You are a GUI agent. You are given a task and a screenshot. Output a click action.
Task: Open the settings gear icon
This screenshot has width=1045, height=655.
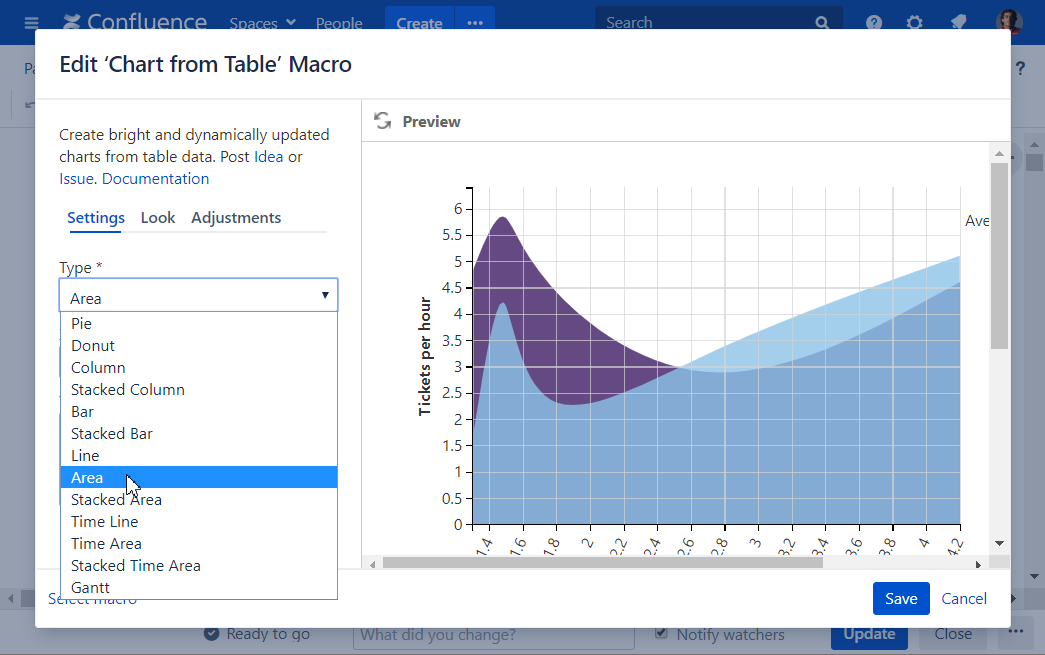[915, 22]
